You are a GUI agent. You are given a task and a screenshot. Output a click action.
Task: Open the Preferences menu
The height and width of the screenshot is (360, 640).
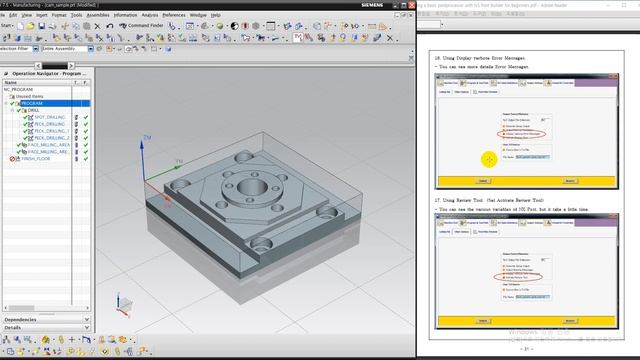coord(174,15)
